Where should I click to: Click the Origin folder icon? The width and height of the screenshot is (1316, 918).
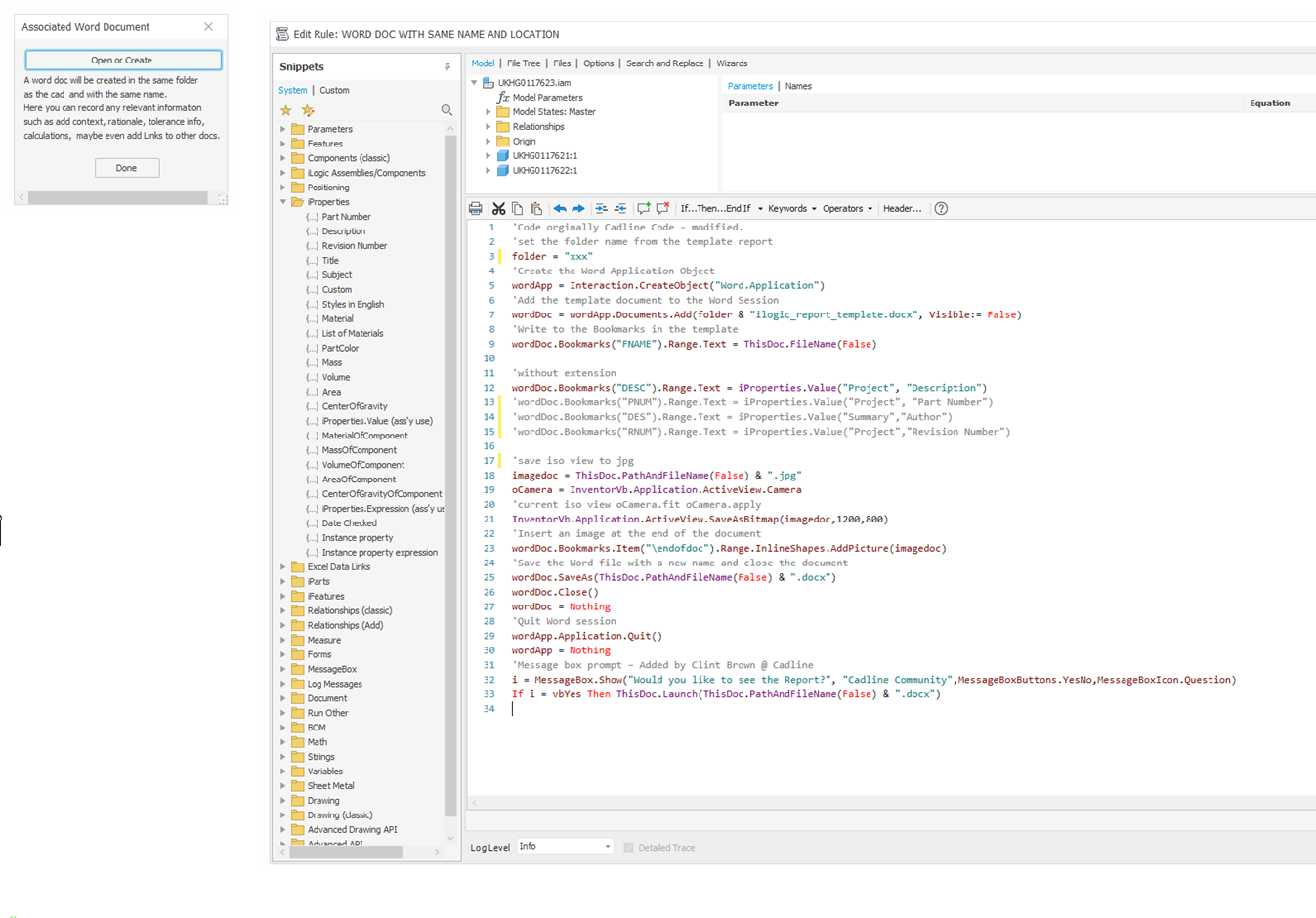point(503,141)
